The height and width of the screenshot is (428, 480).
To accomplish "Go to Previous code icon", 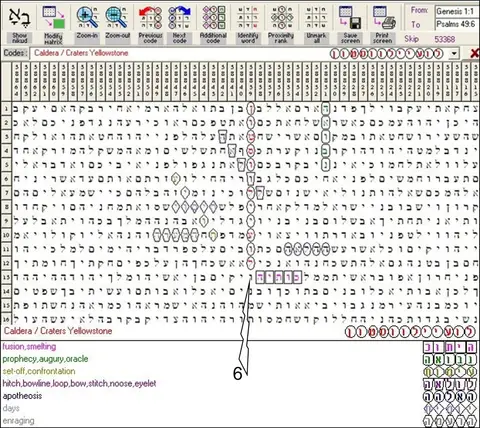I will click(150, 17).
